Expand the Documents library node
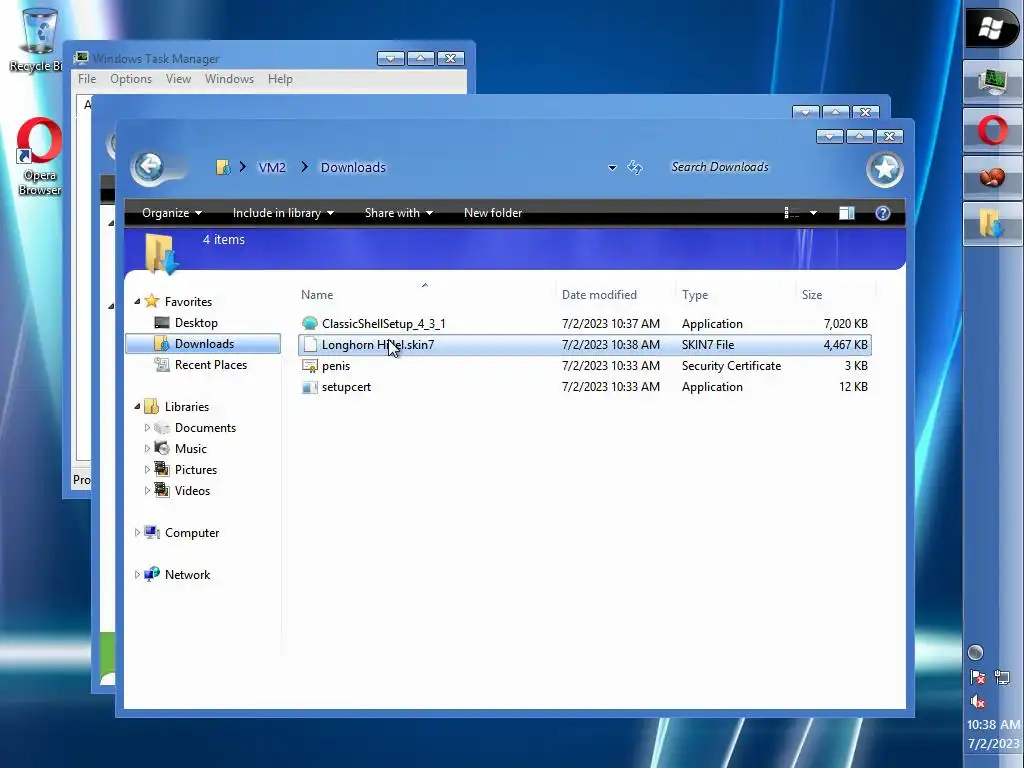 coord(147,428)
